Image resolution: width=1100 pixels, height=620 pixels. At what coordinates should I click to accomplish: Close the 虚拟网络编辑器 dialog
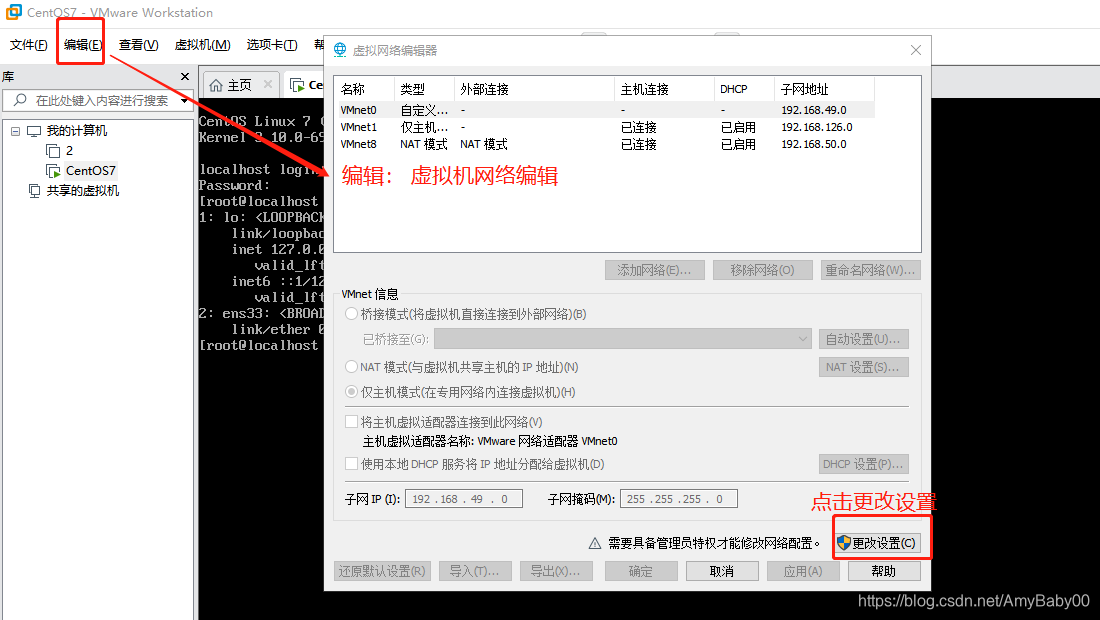[915, 50]
